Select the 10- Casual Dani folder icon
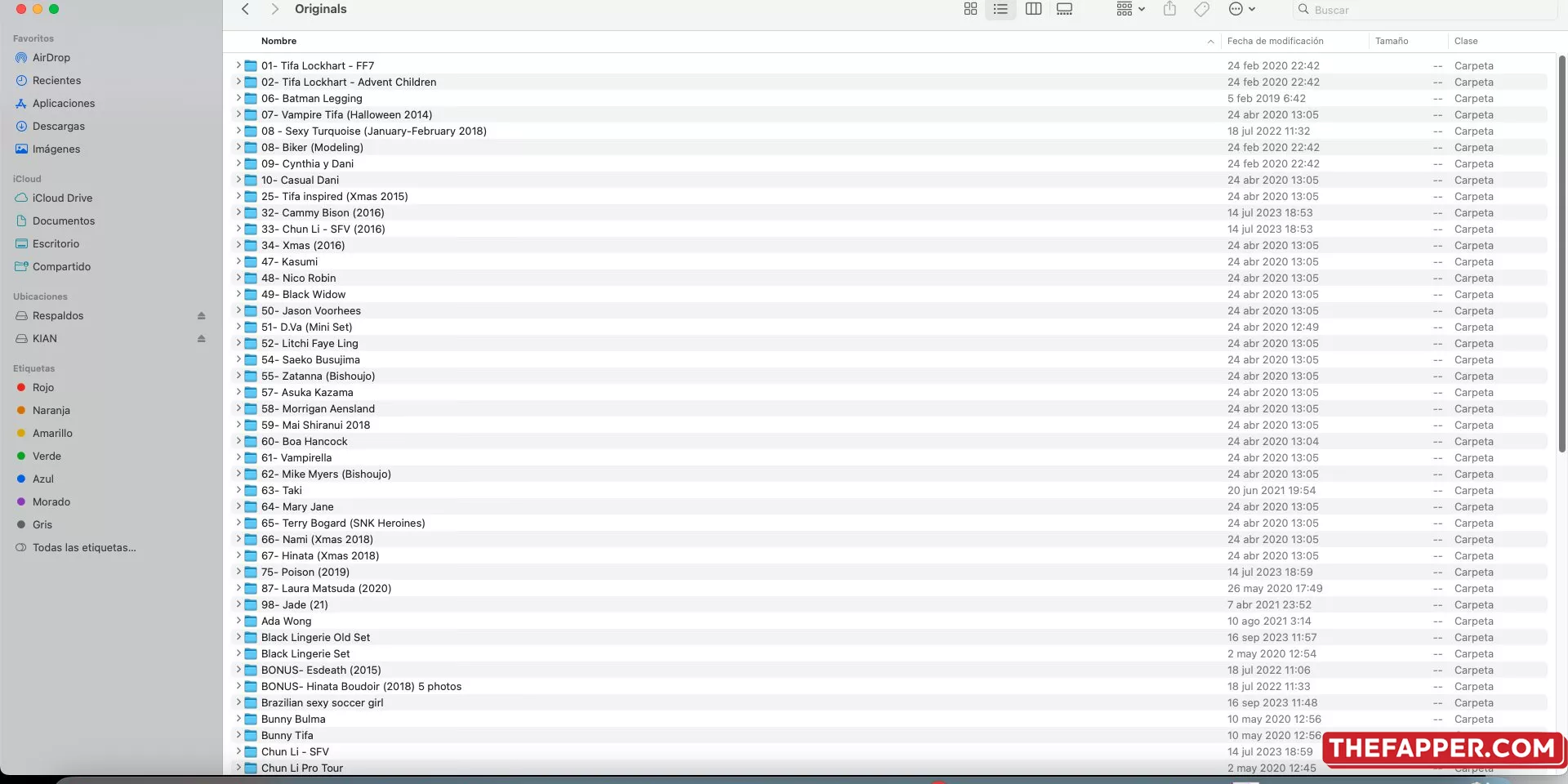Screen dimensions: 1568x784 click(x=252, y=180)
